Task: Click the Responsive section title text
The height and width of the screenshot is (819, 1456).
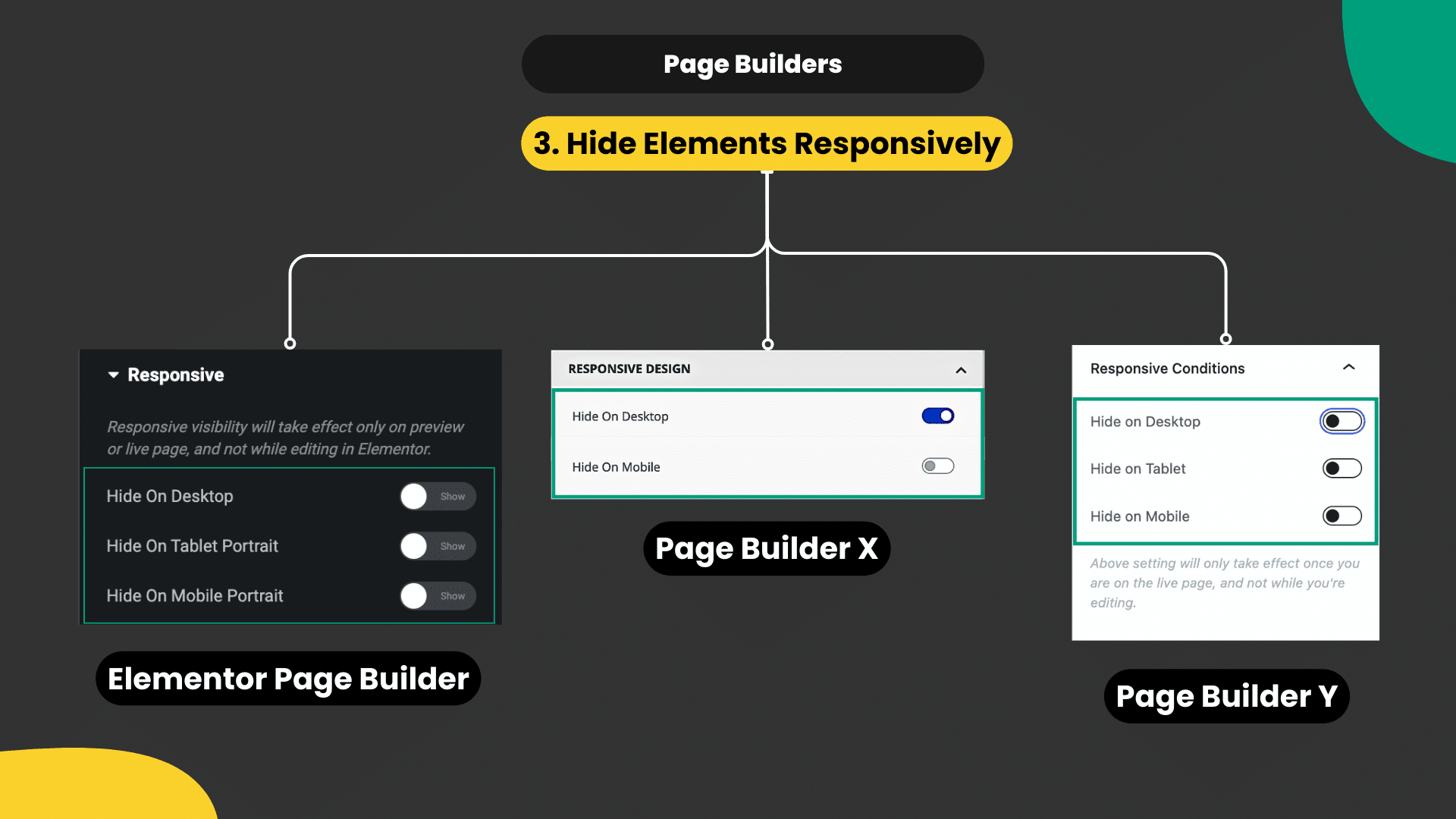Action: 175,375
